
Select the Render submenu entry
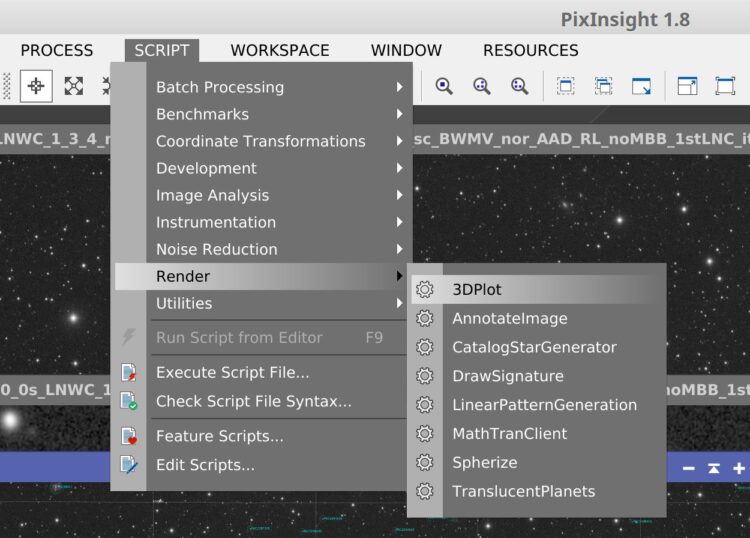[261, 276]
